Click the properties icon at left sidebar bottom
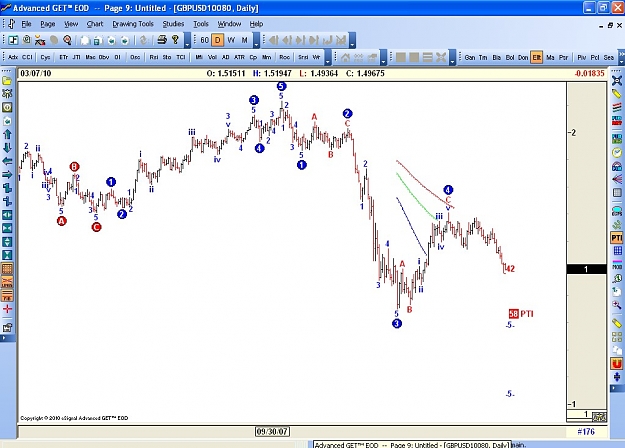625x448 pixels. (7, 328)
